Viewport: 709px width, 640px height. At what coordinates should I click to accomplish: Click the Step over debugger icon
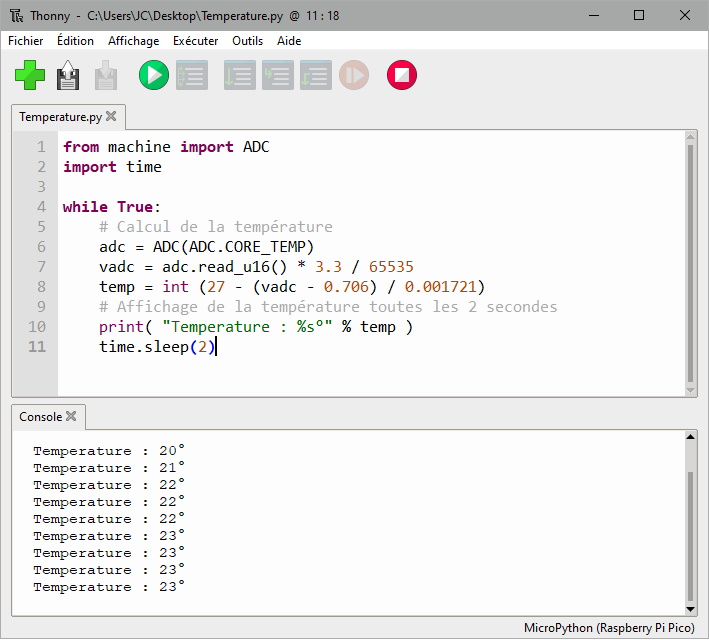[x=239, y=75]
